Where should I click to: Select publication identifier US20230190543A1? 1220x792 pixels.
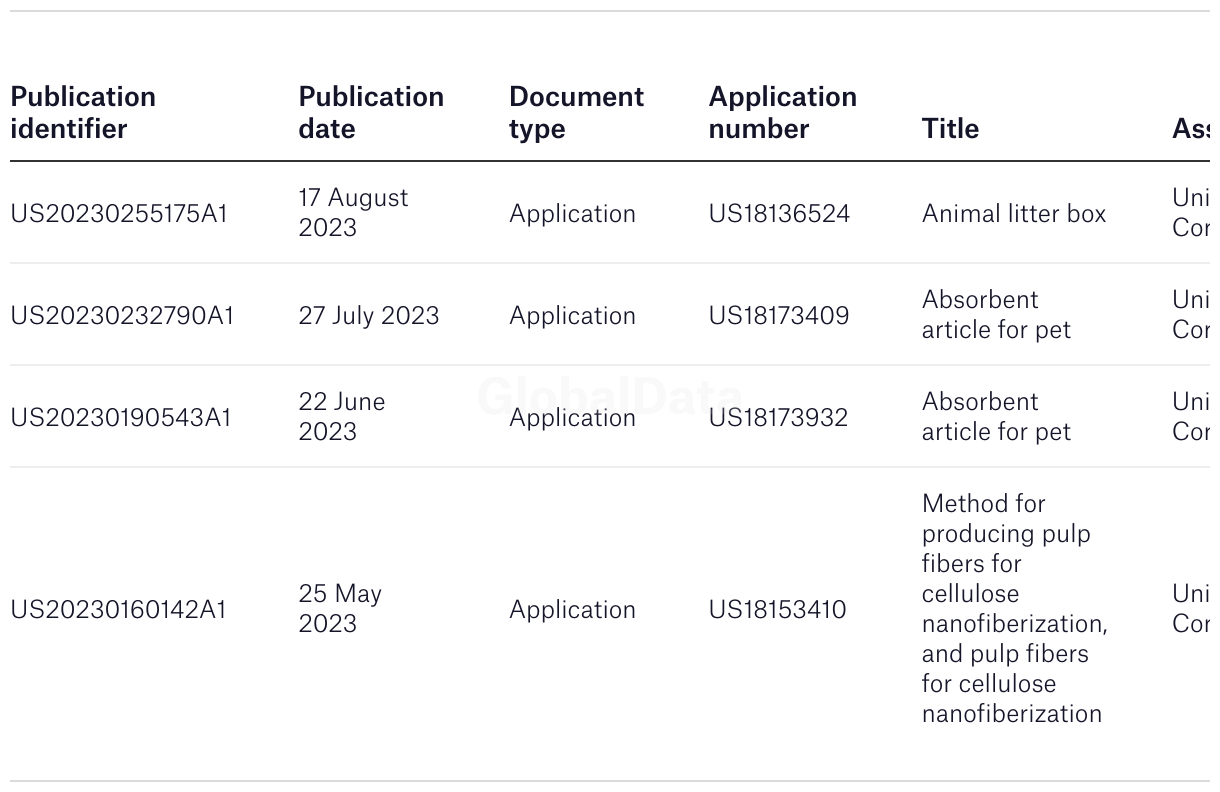[x=121, y=418]
